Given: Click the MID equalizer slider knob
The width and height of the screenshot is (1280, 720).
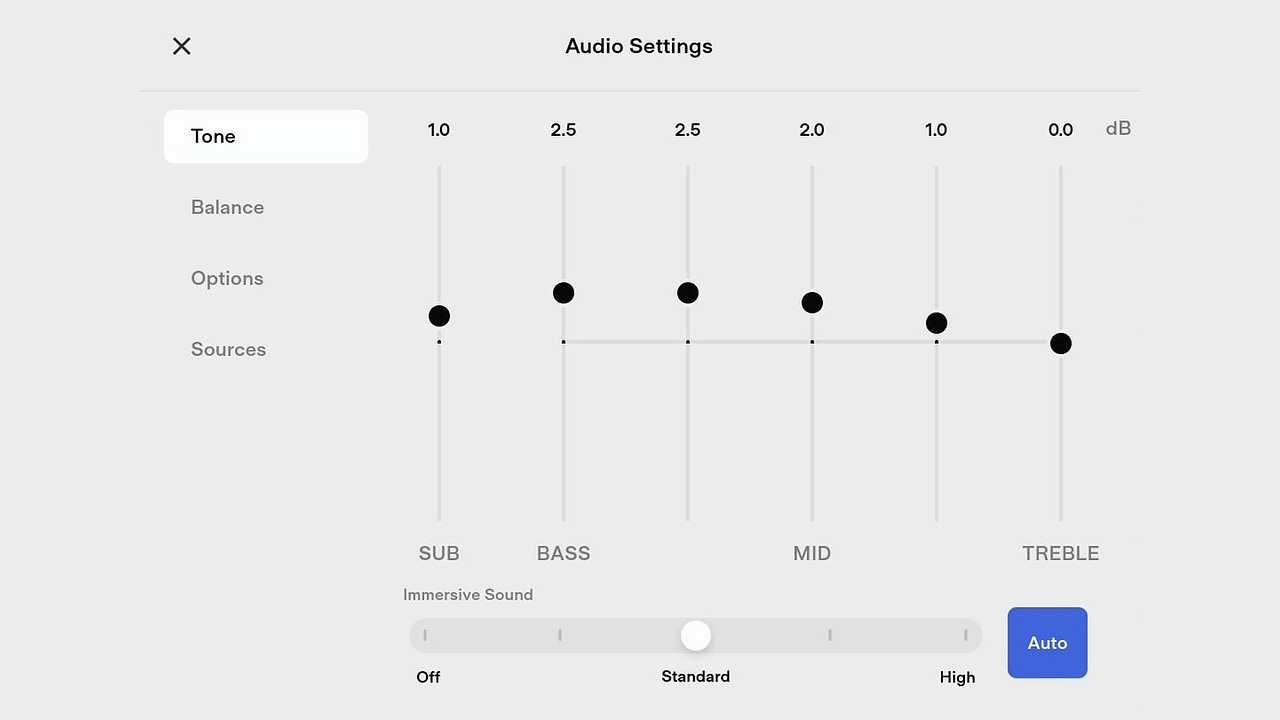Looking at the screenshot, I should pos(812,303).
